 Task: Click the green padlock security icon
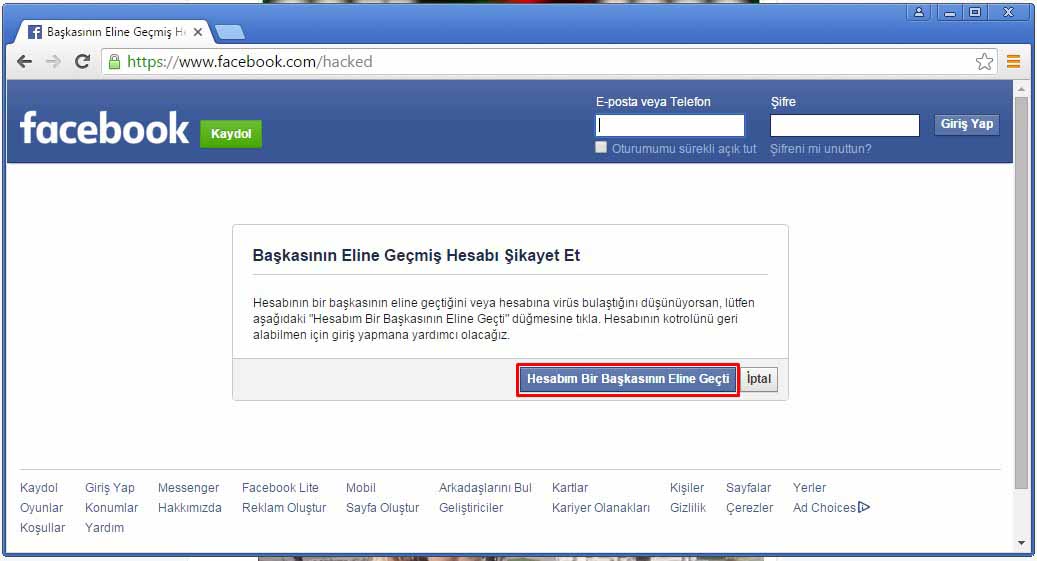tap(114, 61)
